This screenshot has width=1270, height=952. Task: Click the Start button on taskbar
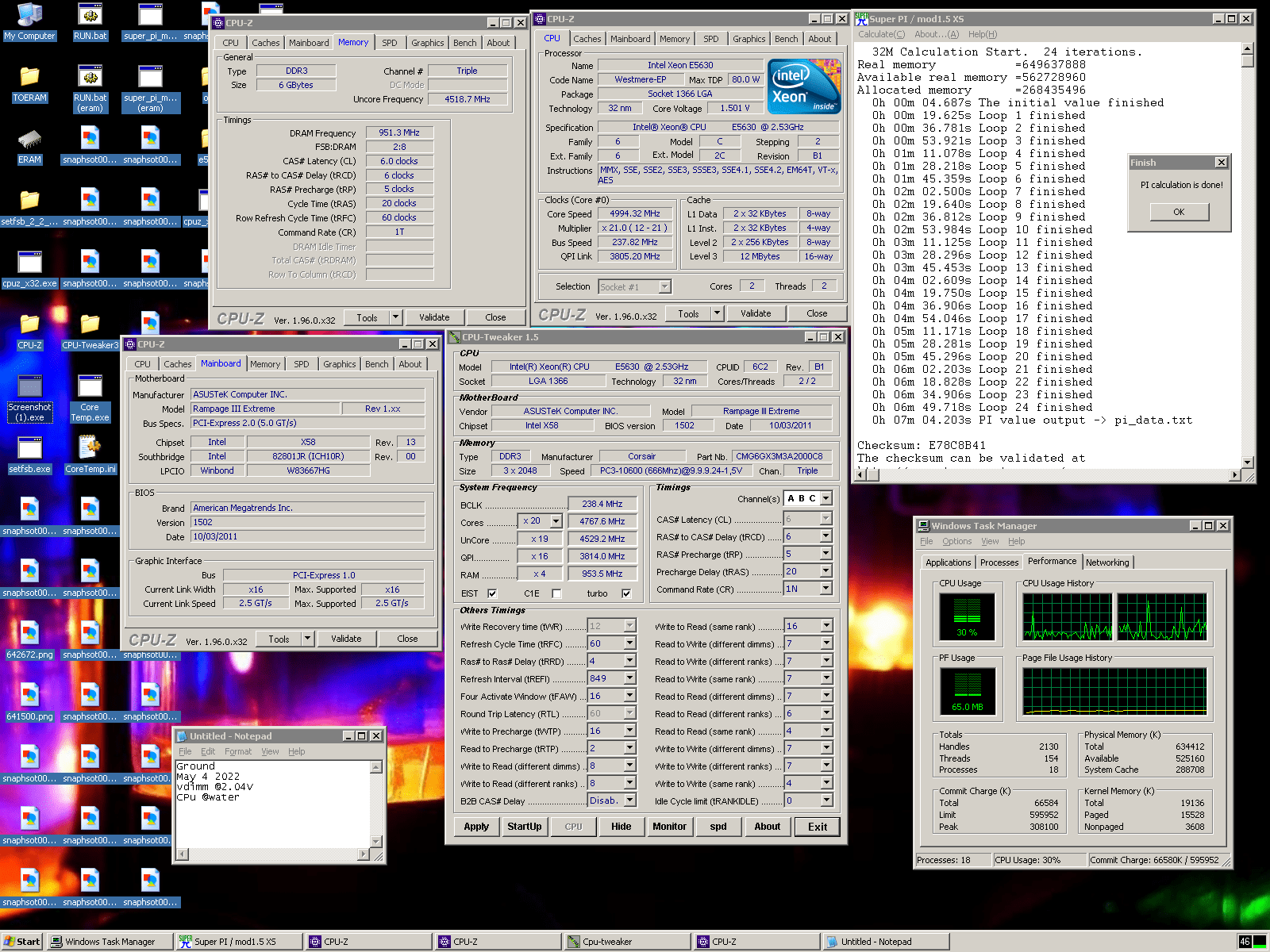(x=21, y=942)
